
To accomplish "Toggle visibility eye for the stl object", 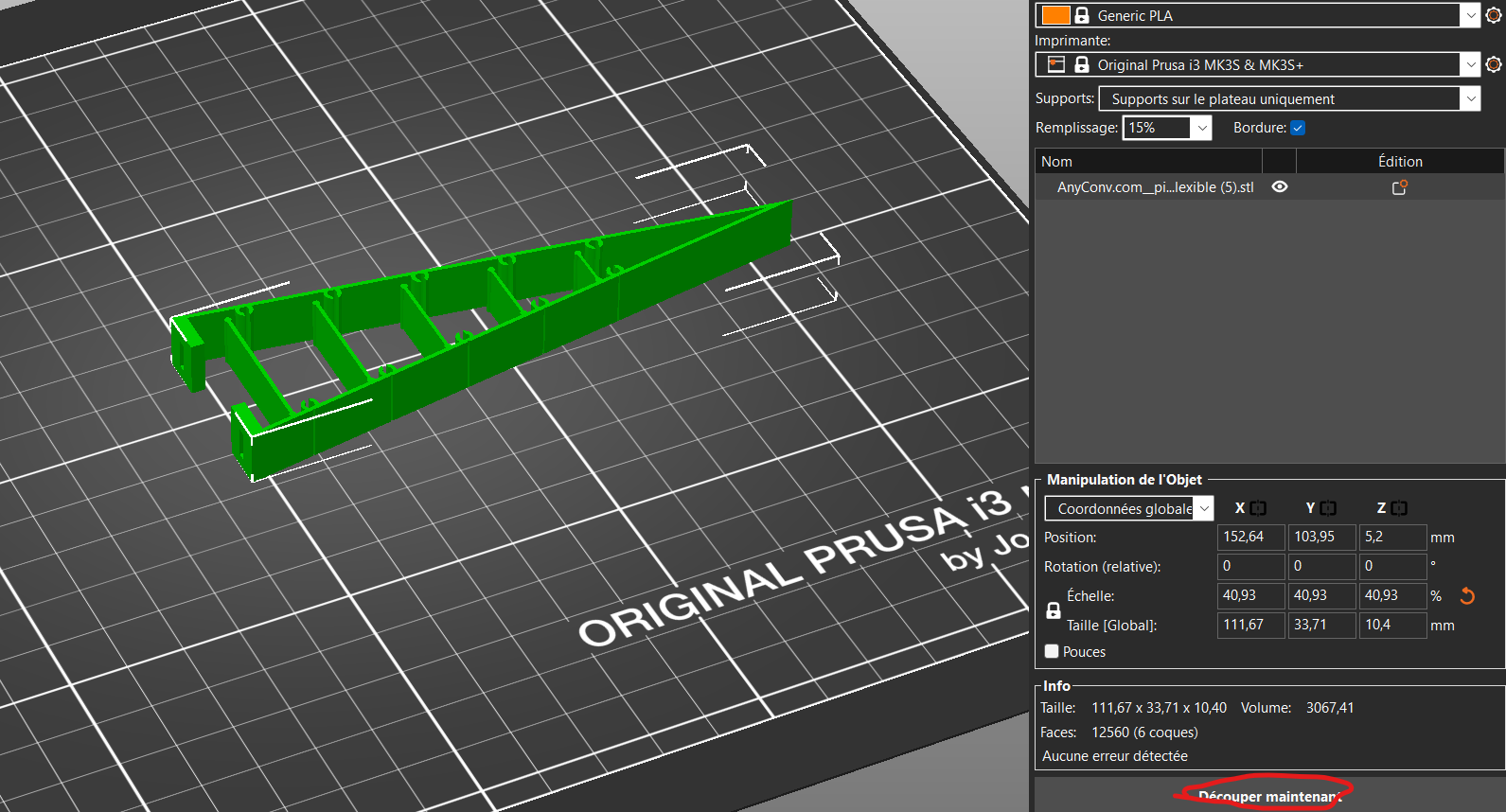I will [1280, 187].
